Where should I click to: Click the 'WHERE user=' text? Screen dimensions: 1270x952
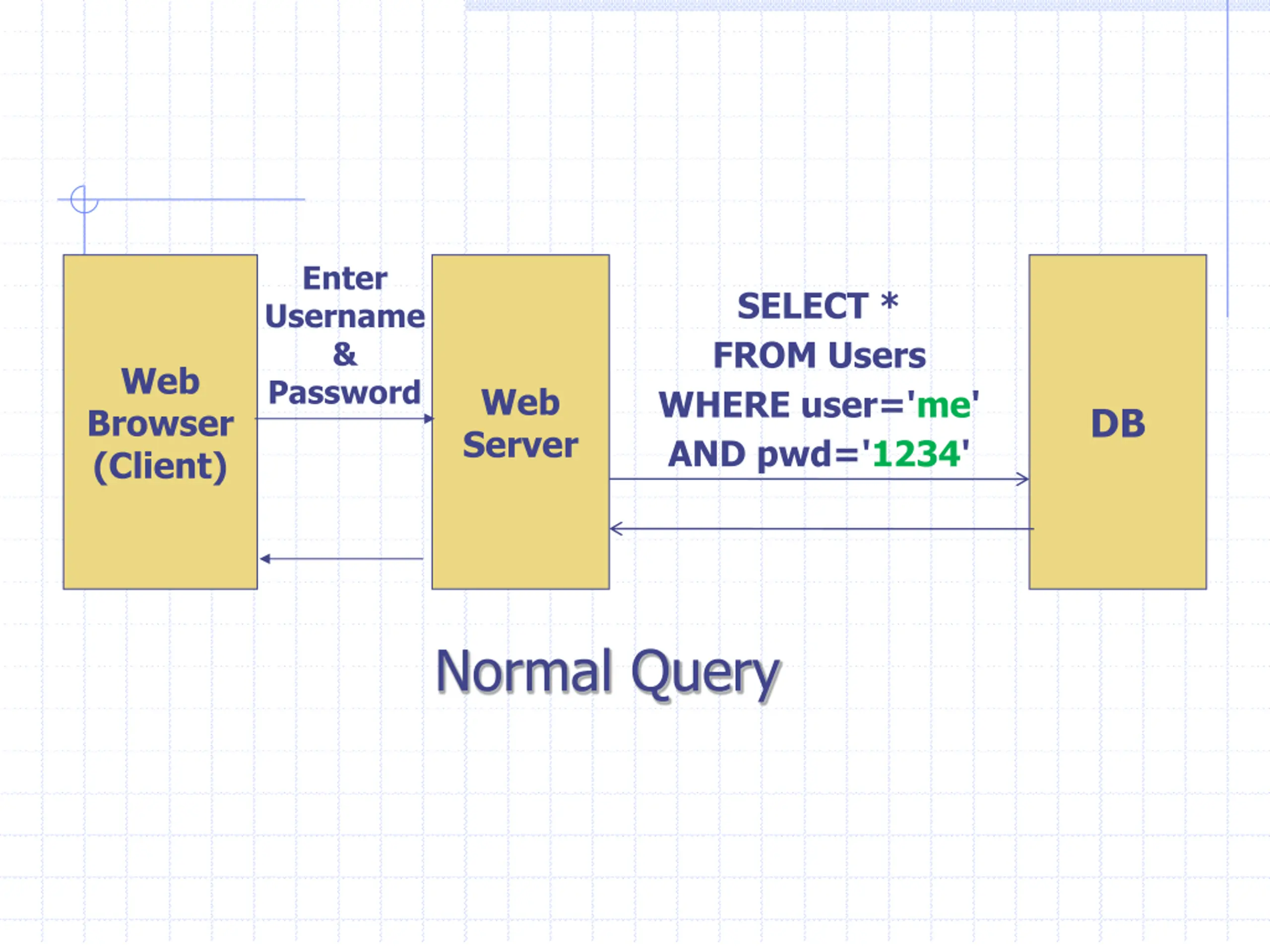(782, 405)
